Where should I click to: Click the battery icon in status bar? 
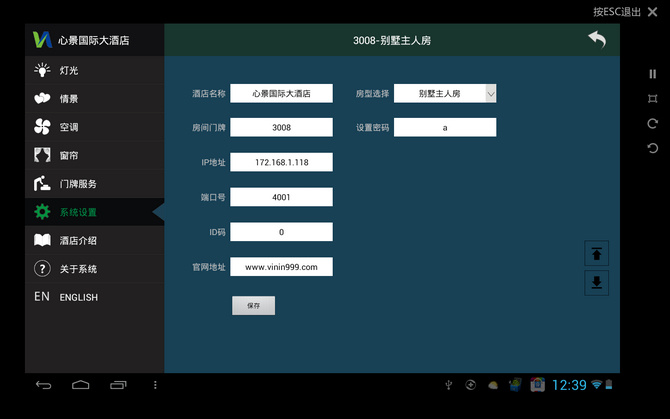(x=609, y=385)
